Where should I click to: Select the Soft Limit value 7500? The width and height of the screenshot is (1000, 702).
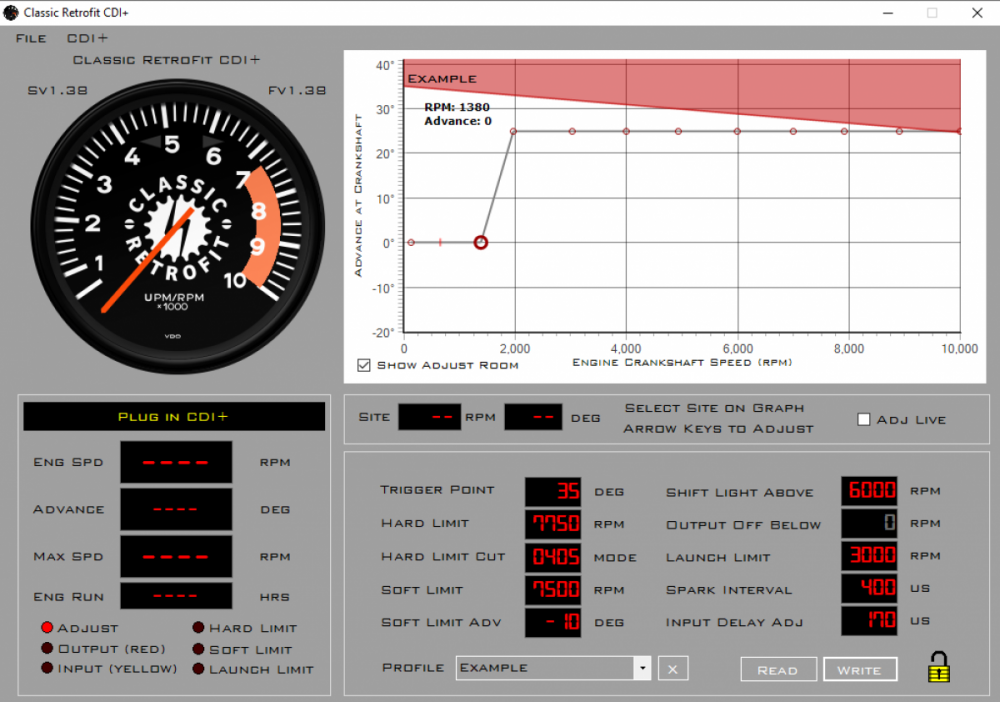[553, 589]
